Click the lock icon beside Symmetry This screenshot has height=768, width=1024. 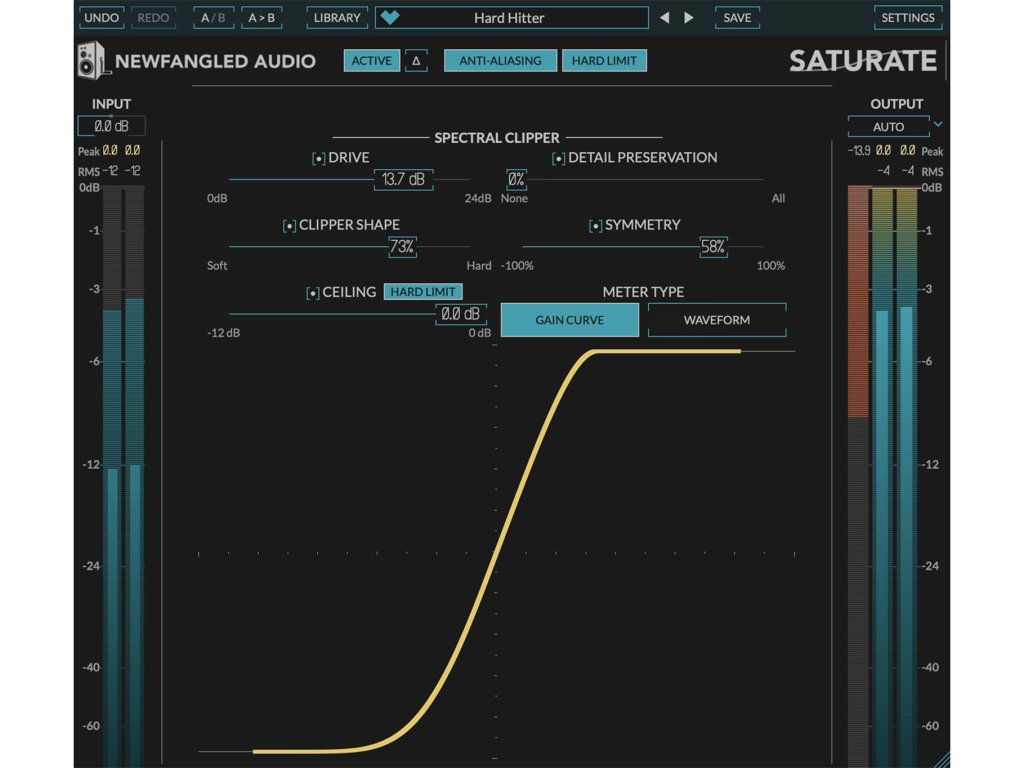pyautogui.click(x=595, y=226)
